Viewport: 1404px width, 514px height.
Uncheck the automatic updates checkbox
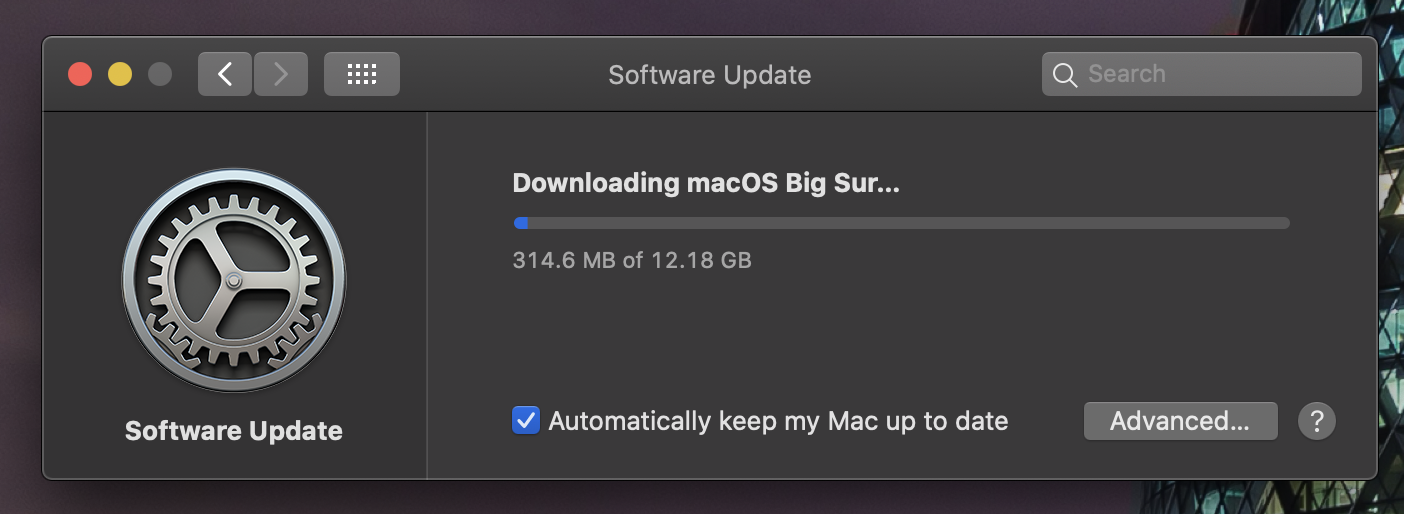(526, 421)
